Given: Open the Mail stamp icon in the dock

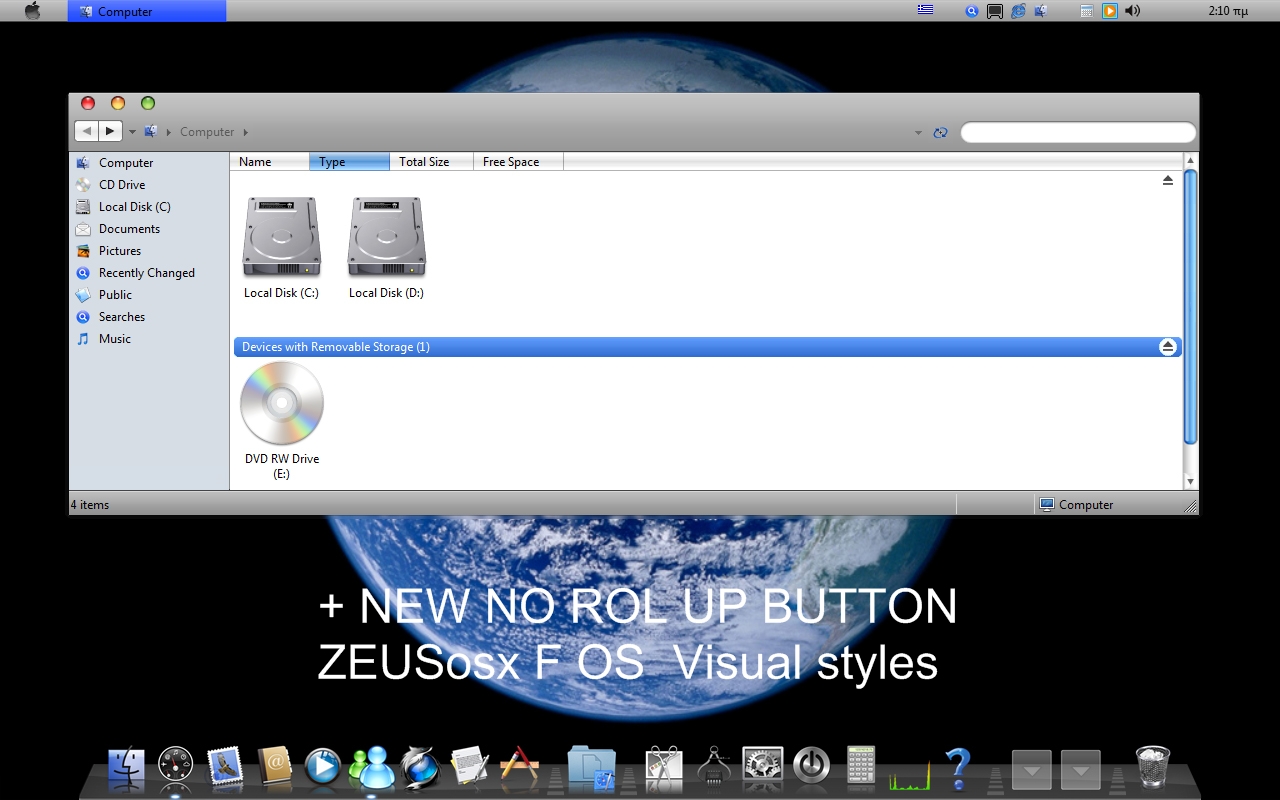Looking at the screenshot, I should pos(225,766).
